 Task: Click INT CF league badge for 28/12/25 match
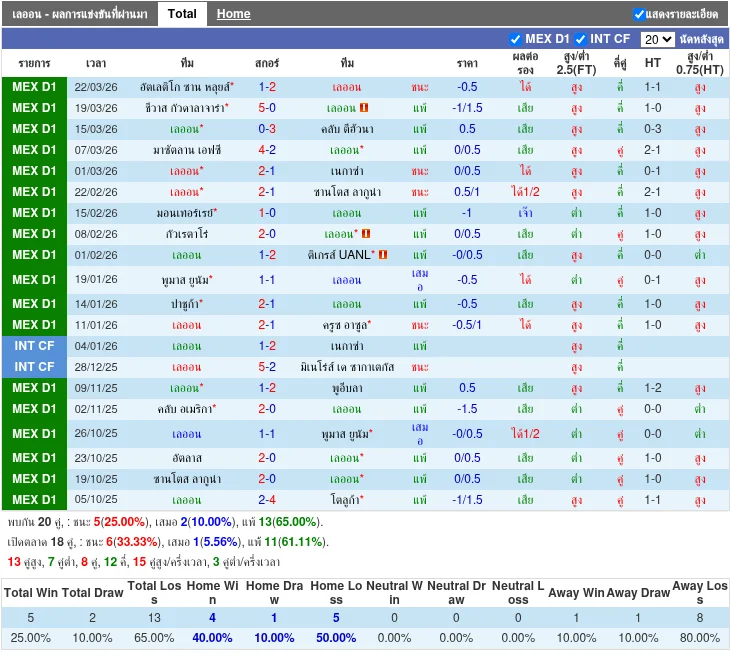coord(35,367)
